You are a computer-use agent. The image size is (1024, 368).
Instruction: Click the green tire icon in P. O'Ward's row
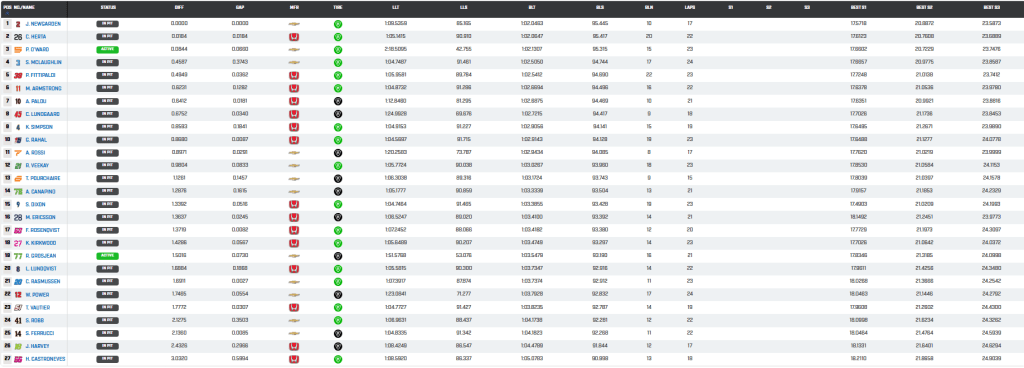click(338, 50)
